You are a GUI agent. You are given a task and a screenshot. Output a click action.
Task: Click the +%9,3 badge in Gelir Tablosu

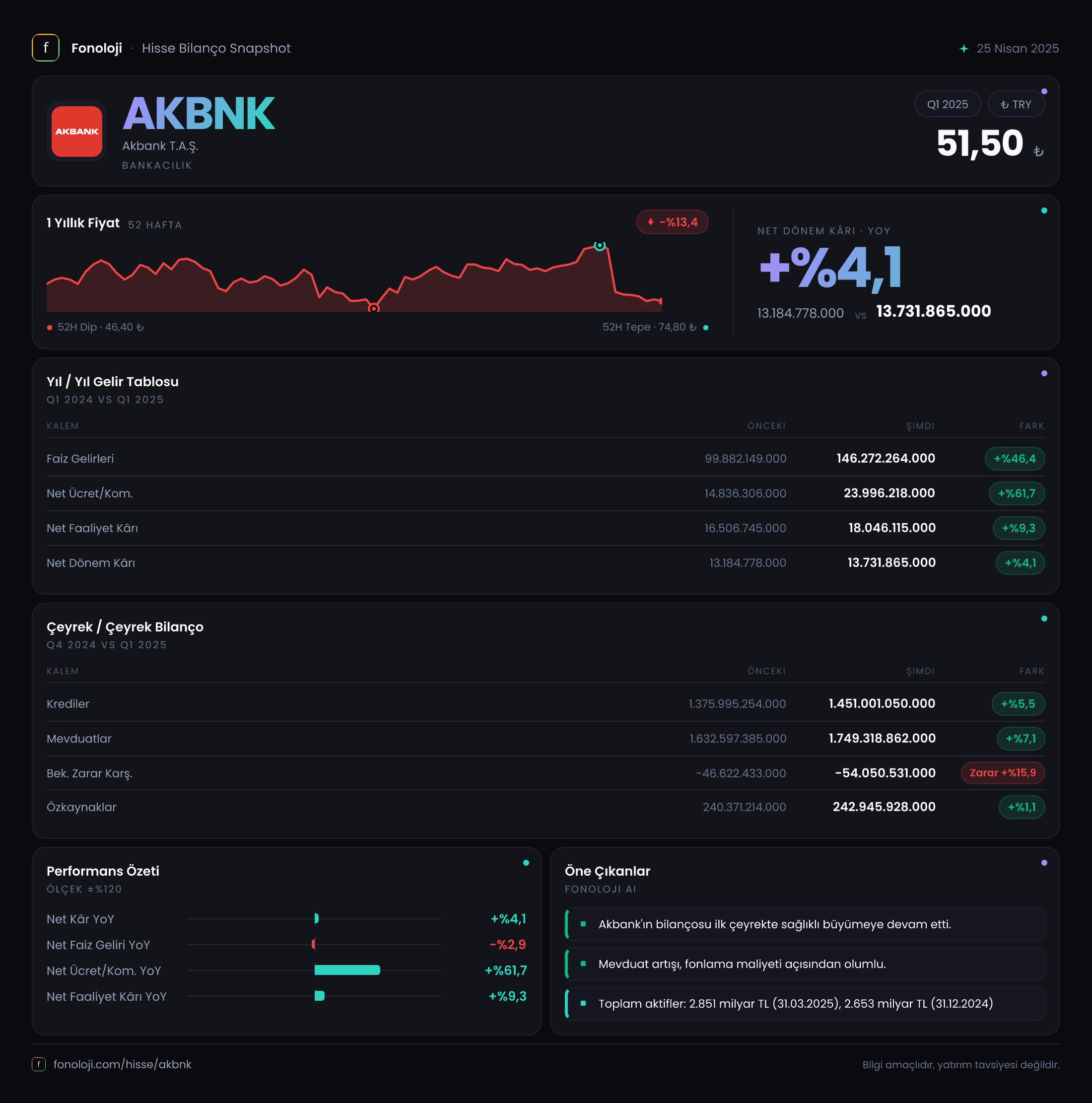tap(1019, 528)
